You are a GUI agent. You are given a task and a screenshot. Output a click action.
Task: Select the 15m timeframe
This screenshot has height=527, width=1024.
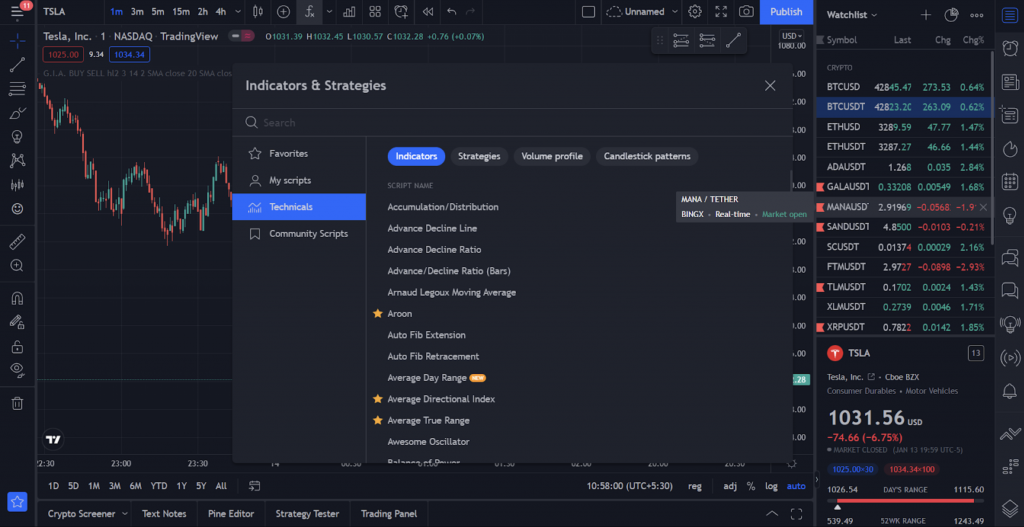point(181,12)
